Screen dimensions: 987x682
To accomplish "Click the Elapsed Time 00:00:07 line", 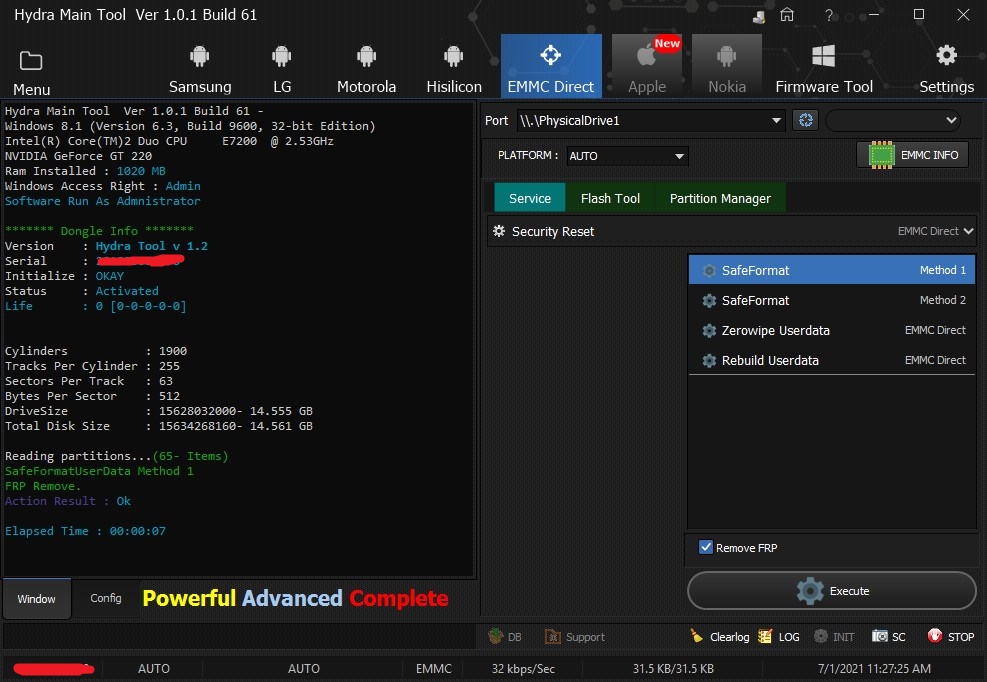I will click(x=86, y=531).
